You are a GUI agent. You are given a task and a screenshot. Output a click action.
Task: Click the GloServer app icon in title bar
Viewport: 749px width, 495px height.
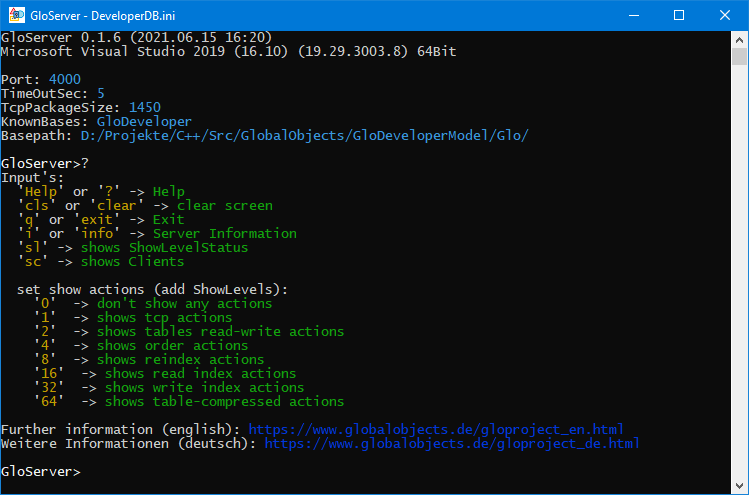pyautogui.click(x=17, y=15)
